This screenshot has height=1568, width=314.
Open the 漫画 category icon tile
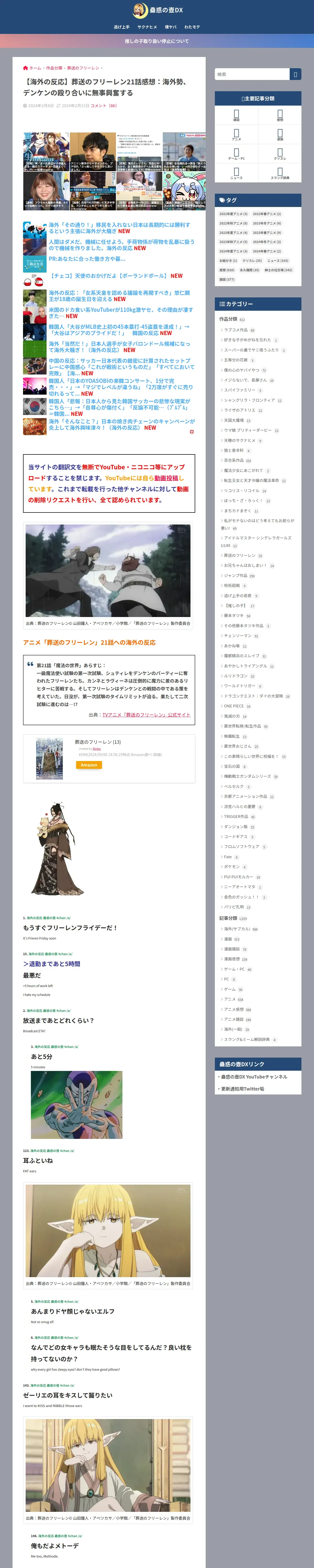(280, 135)
